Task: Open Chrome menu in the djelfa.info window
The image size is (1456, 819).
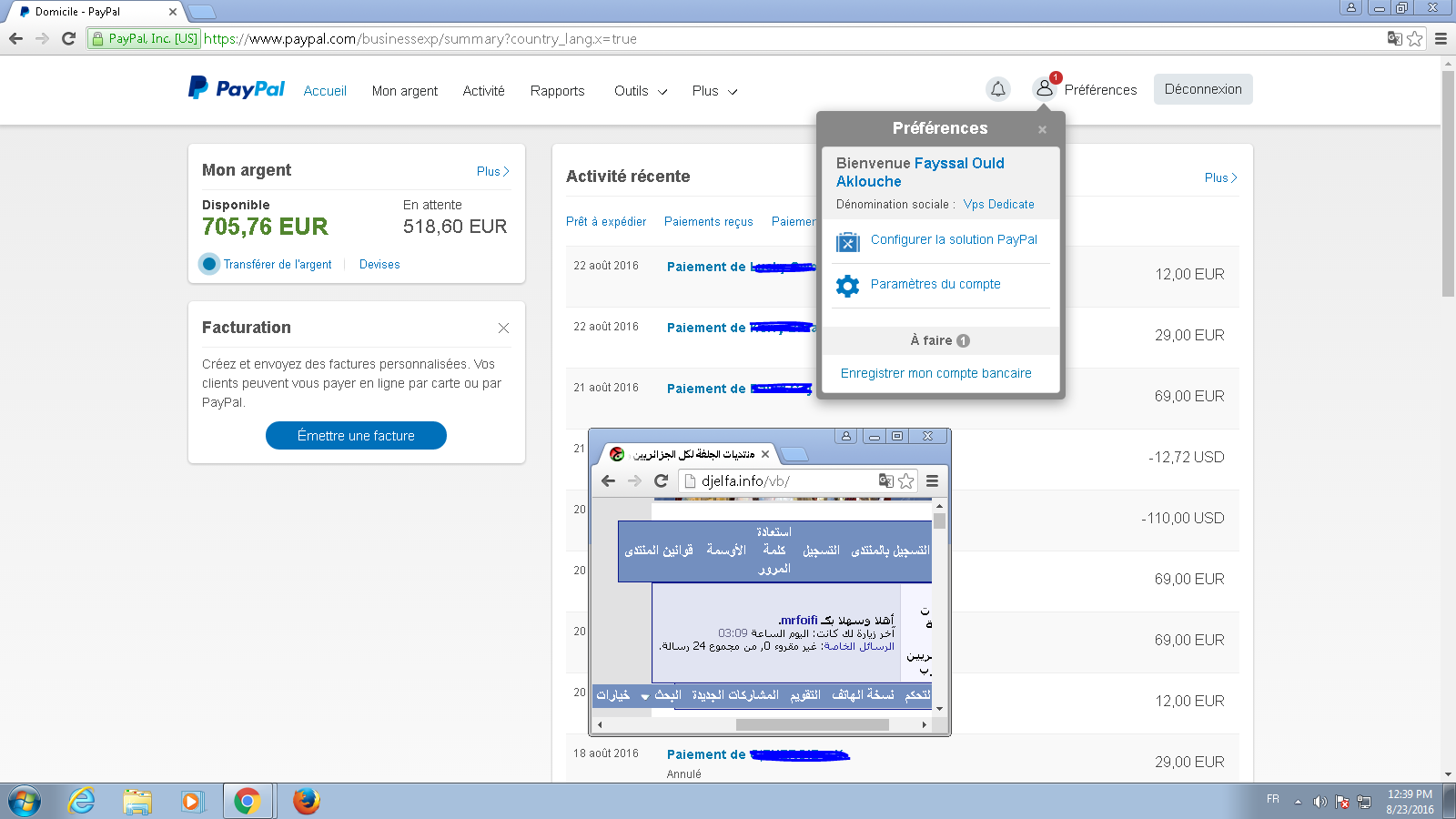Action: coord(933,480)
